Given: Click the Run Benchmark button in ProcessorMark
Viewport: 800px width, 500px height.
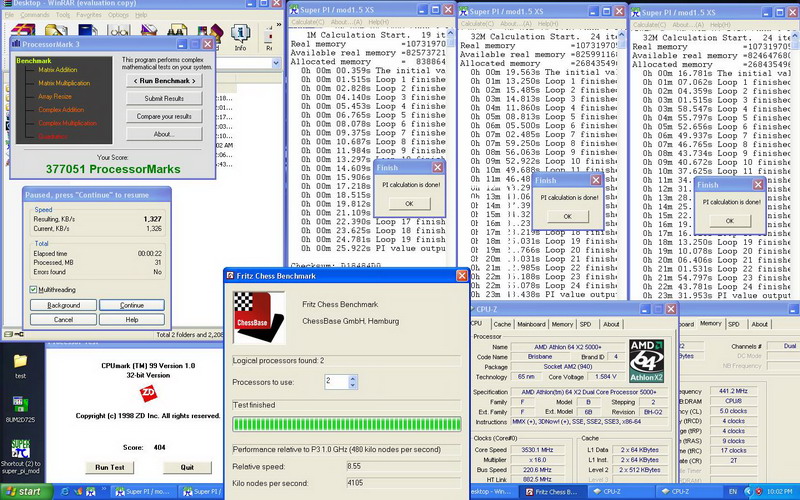Looking at the screenshot, I should coord(164,81).
